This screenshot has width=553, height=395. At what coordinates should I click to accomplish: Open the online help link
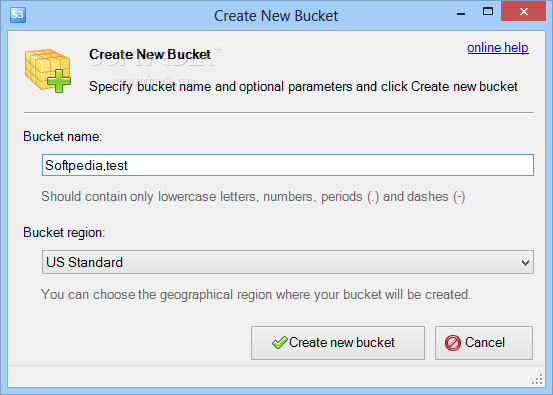pos(498,48)
